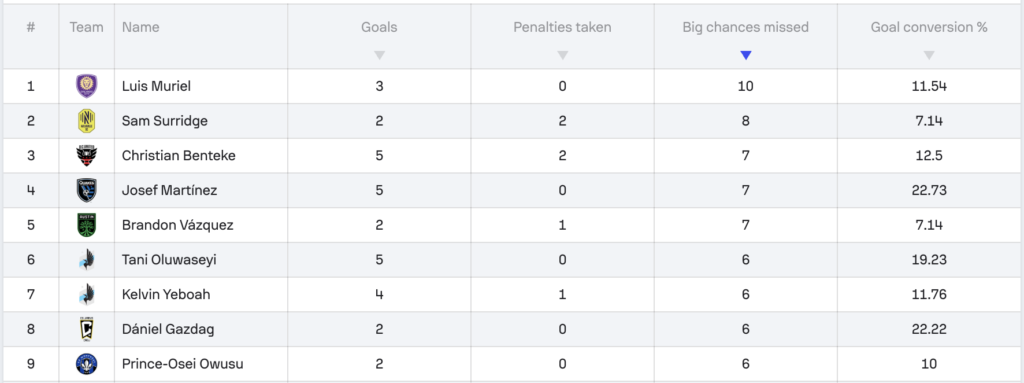This screenshot has height=383, width=1024.
Task: Open CF Montréal crest beside Prince-Osei Owusu
Action: tap(86, 363)
